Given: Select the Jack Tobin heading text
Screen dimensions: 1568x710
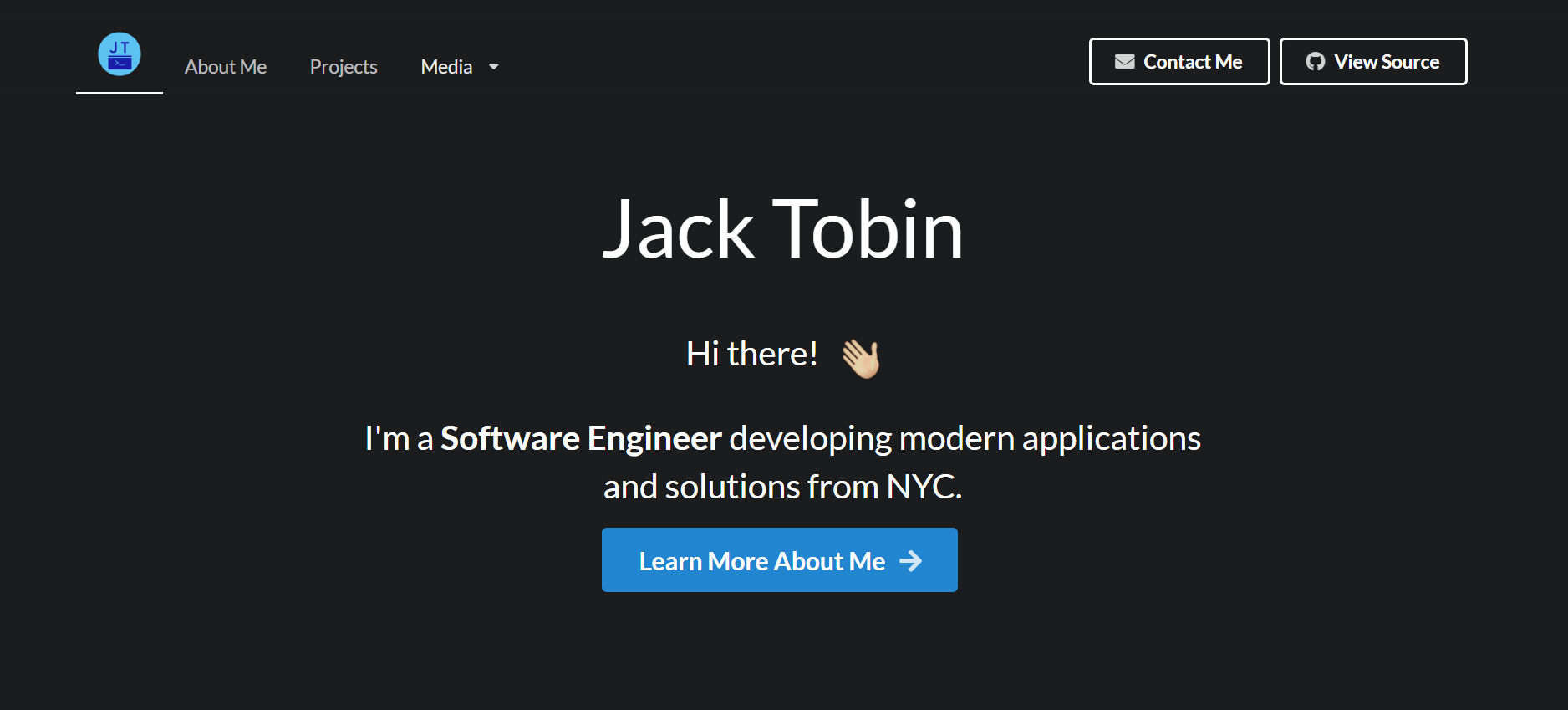Looking at the screenshot, I should coord(783,229).
